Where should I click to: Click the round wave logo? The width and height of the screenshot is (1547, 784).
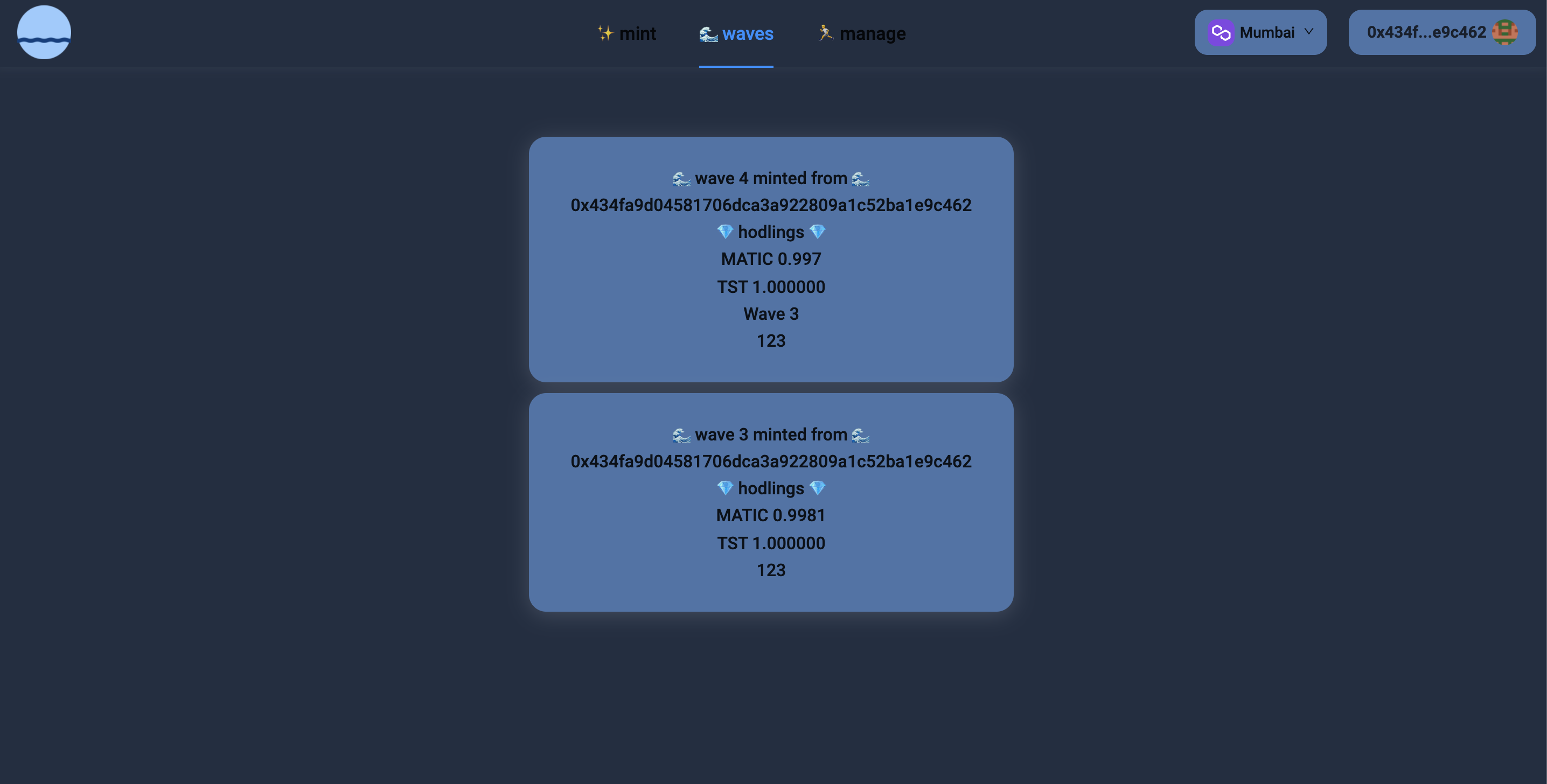pyautogui.click(x=44, y=32)
